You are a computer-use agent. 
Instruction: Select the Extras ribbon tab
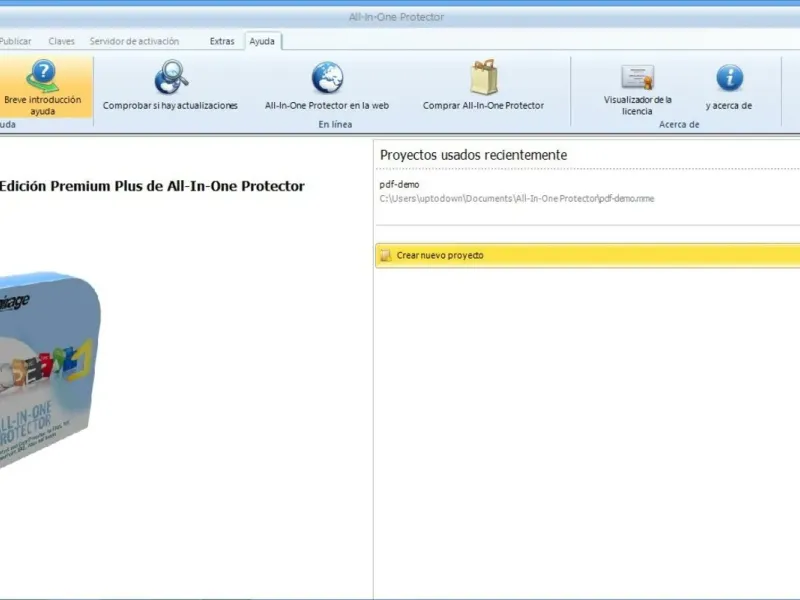tap(222, 41)
